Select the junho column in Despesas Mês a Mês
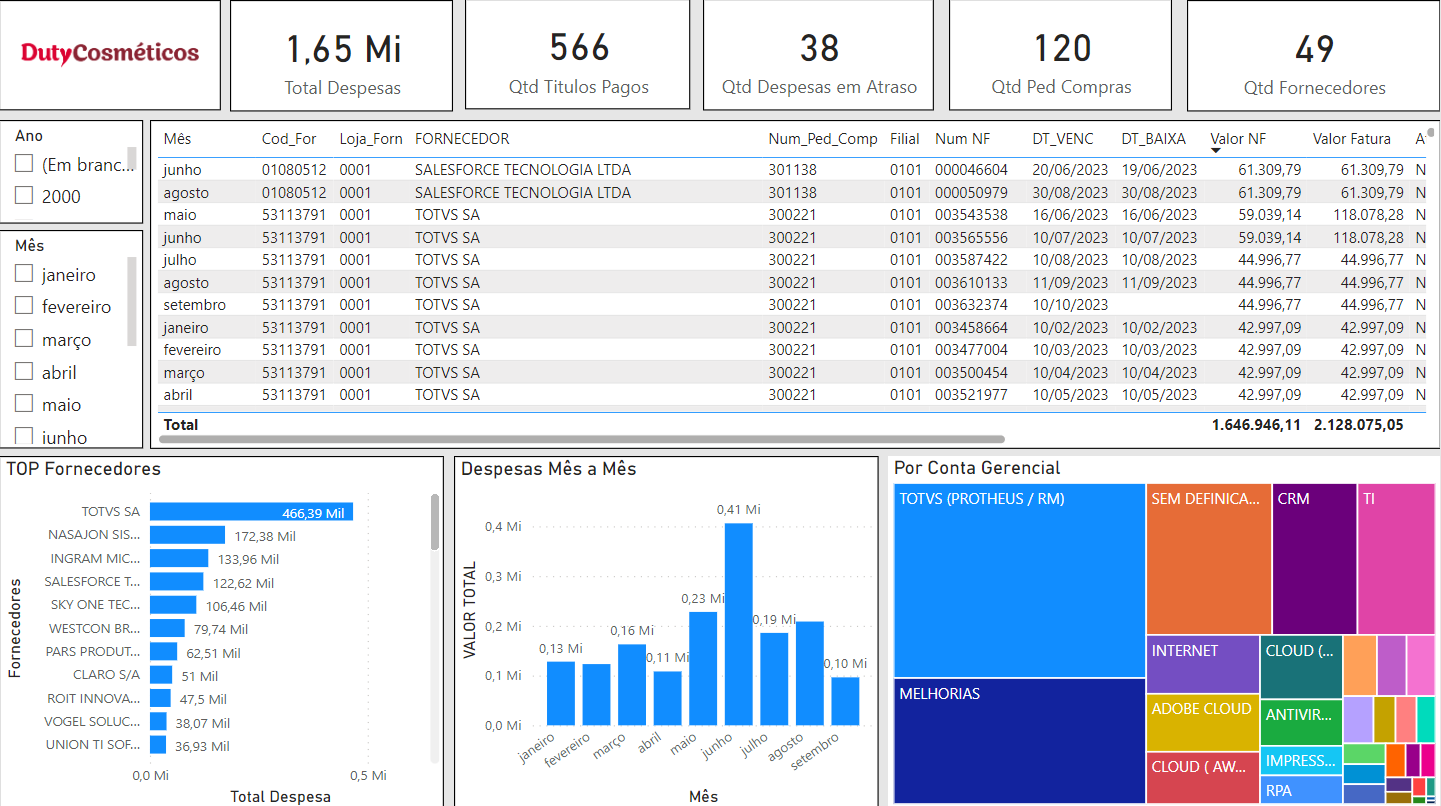Viewport: 1441px width, 806px height. pyautogui.click(x=738, y=624)
